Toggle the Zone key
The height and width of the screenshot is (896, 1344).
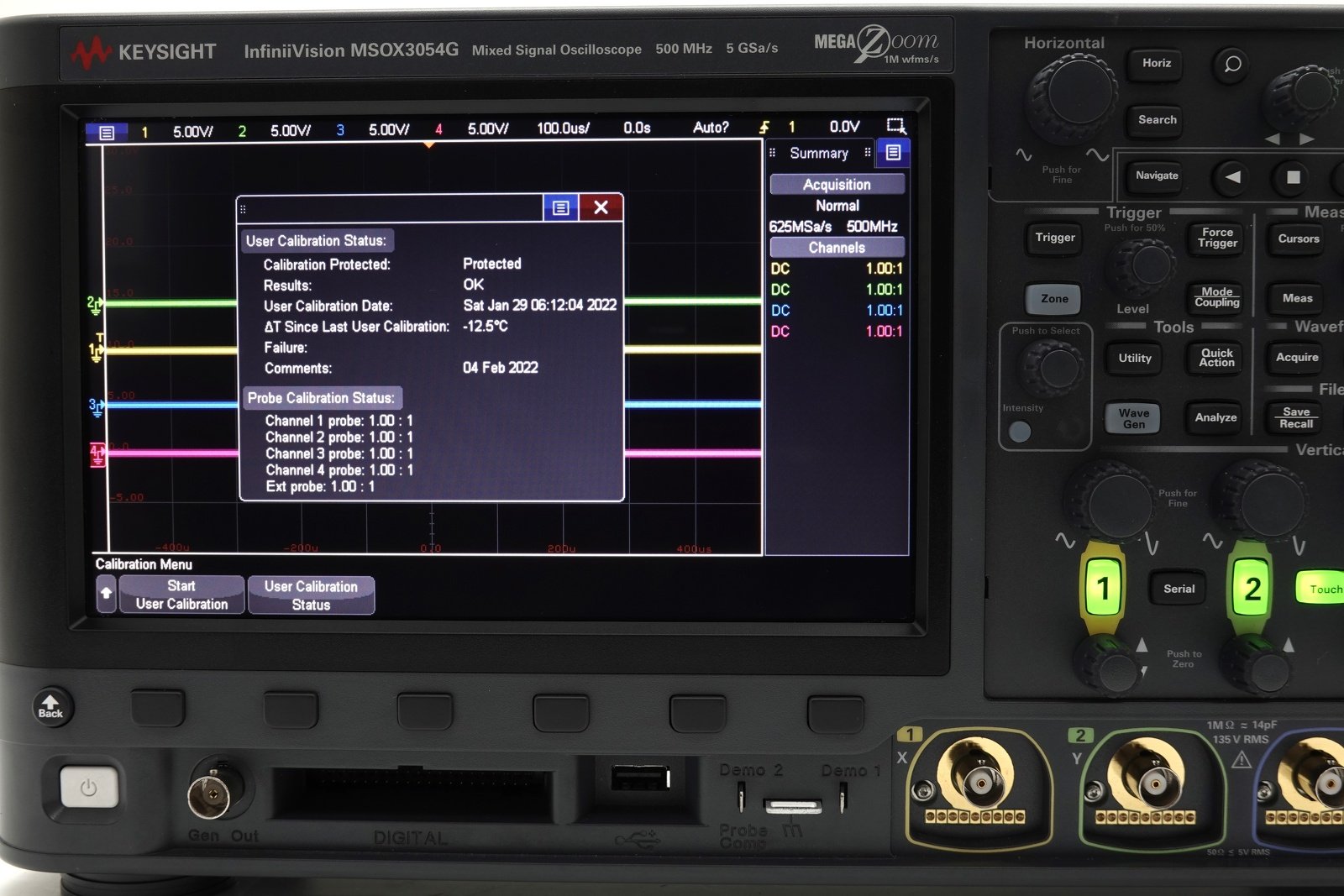[1054, 299]
